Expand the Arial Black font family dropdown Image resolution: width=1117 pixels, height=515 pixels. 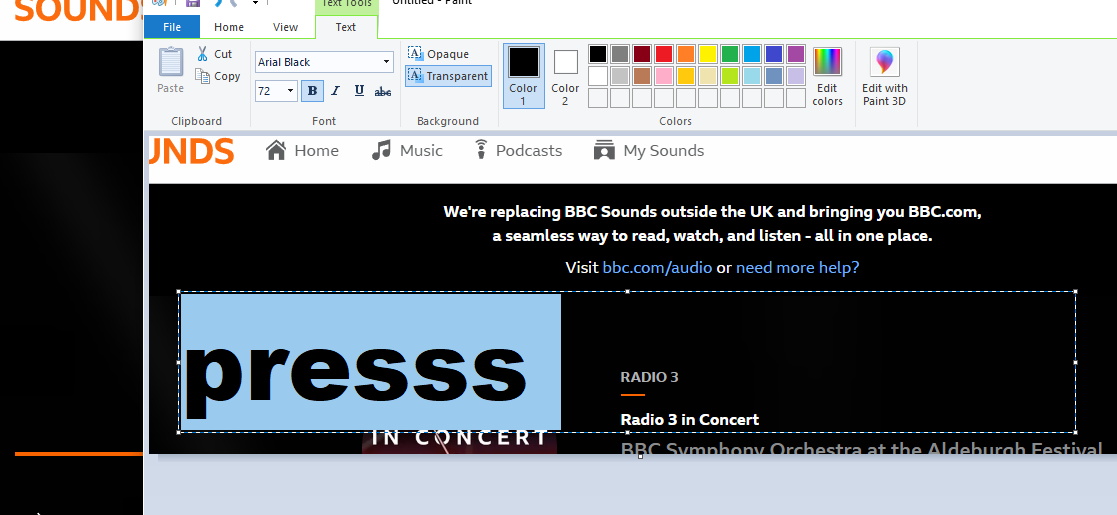387,62
